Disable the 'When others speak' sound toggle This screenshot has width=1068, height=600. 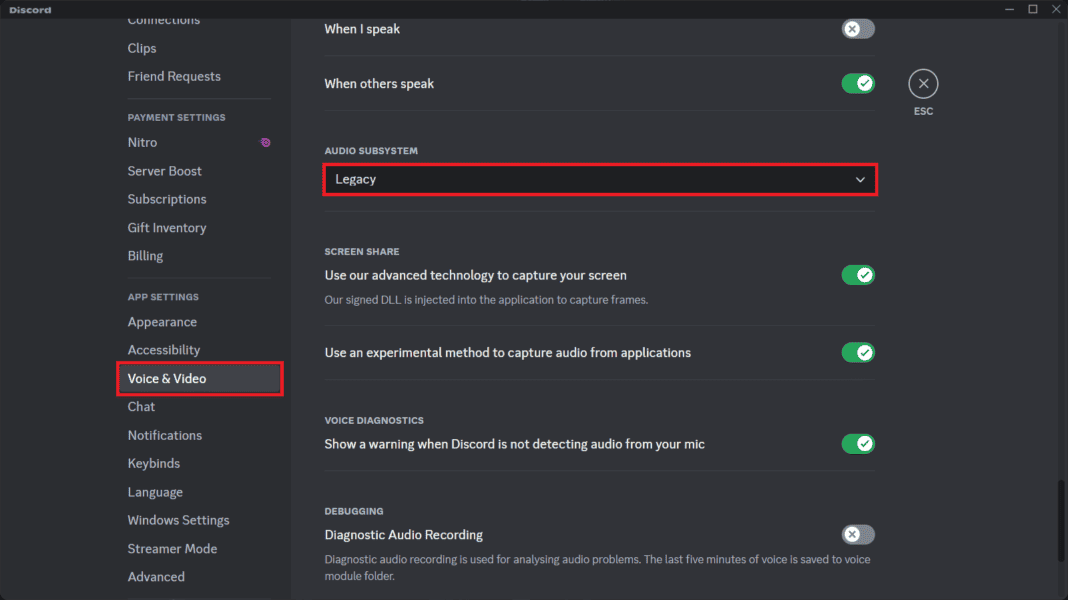(857, 83)
